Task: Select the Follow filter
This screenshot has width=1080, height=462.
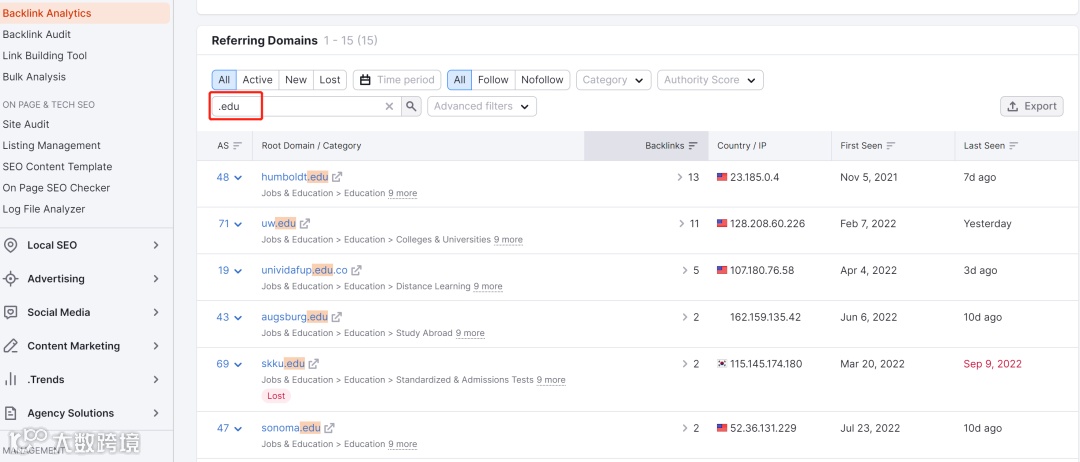Action: tap(493, 80)
